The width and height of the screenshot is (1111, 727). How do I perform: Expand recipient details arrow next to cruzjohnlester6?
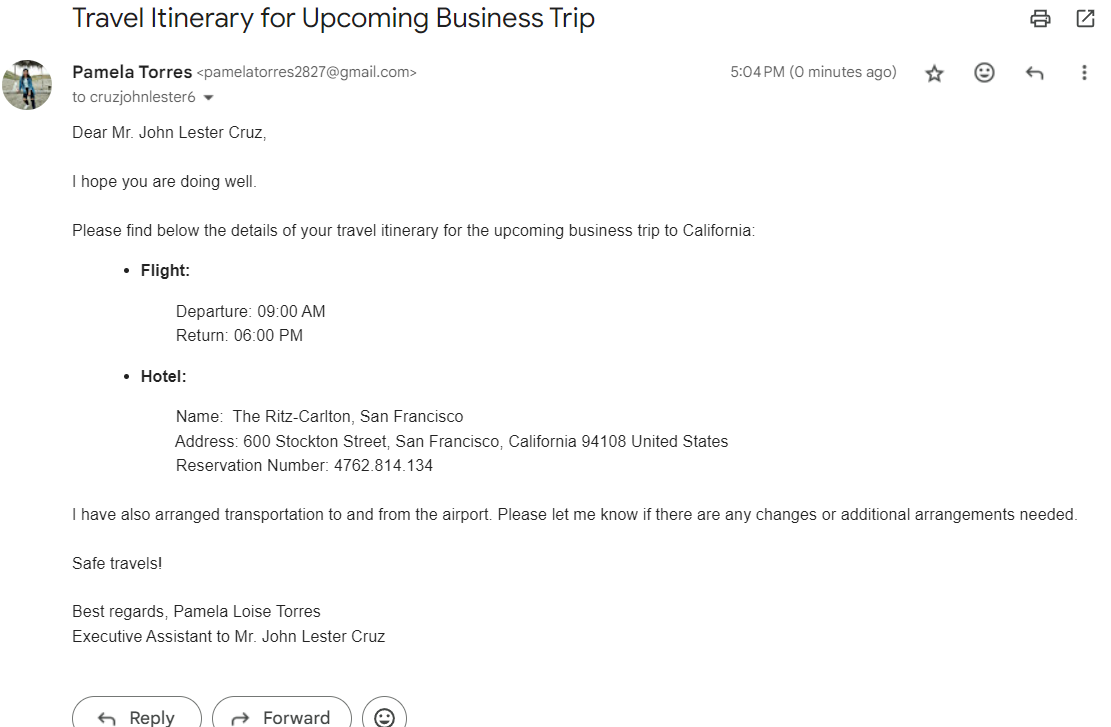tap(208, 98)
